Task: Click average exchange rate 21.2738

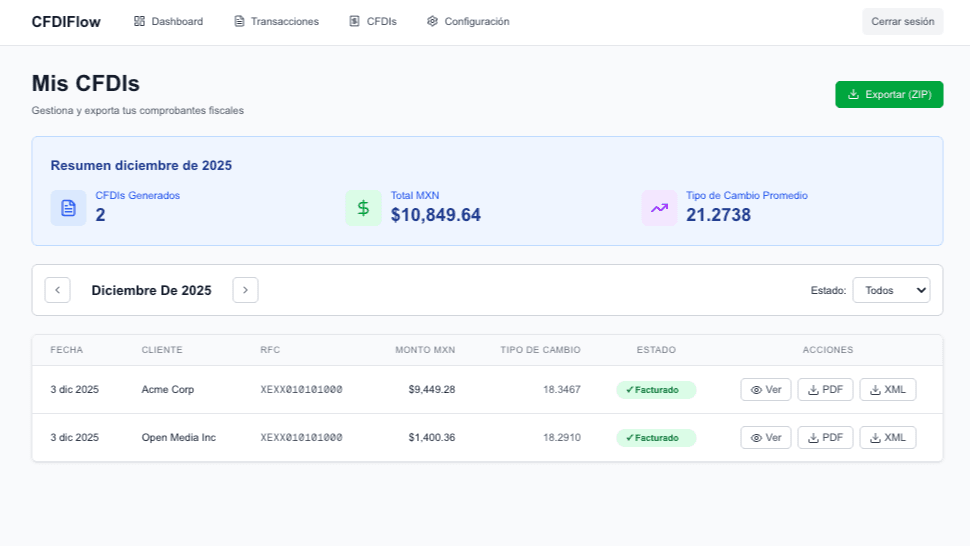Action: [x=718, y=215]
